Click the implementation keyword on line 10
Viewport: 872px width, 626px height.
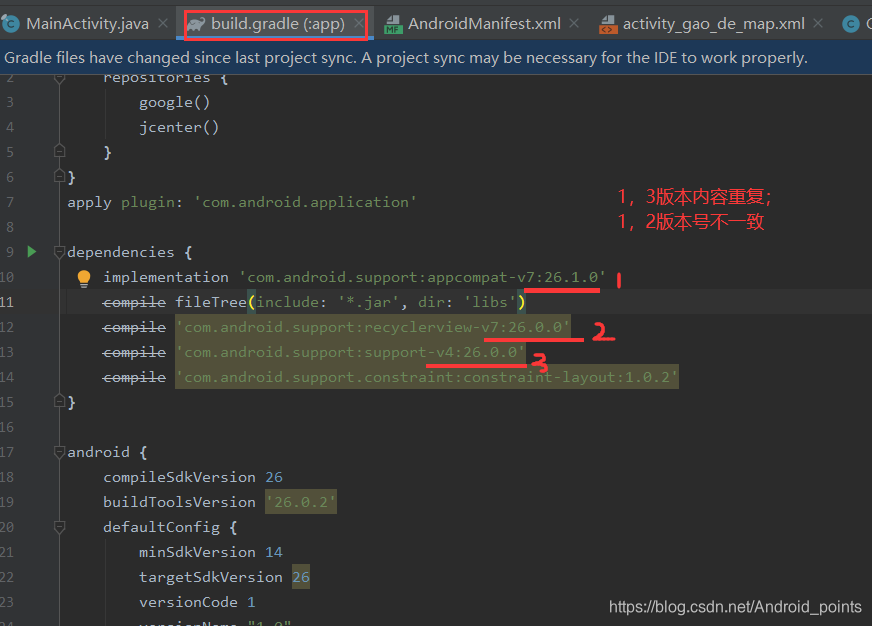pos(166,277)
